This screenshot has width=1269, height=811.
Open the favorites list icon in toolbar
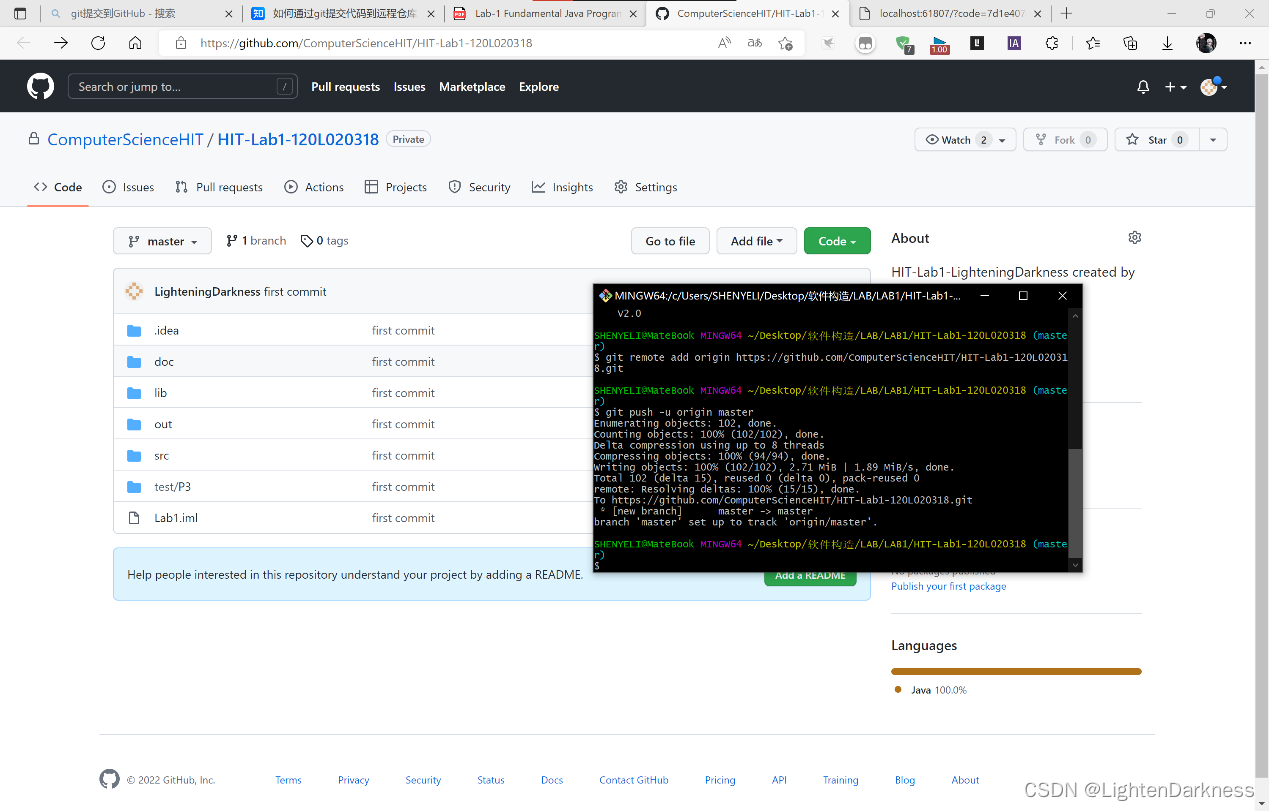click(1092, 43)
